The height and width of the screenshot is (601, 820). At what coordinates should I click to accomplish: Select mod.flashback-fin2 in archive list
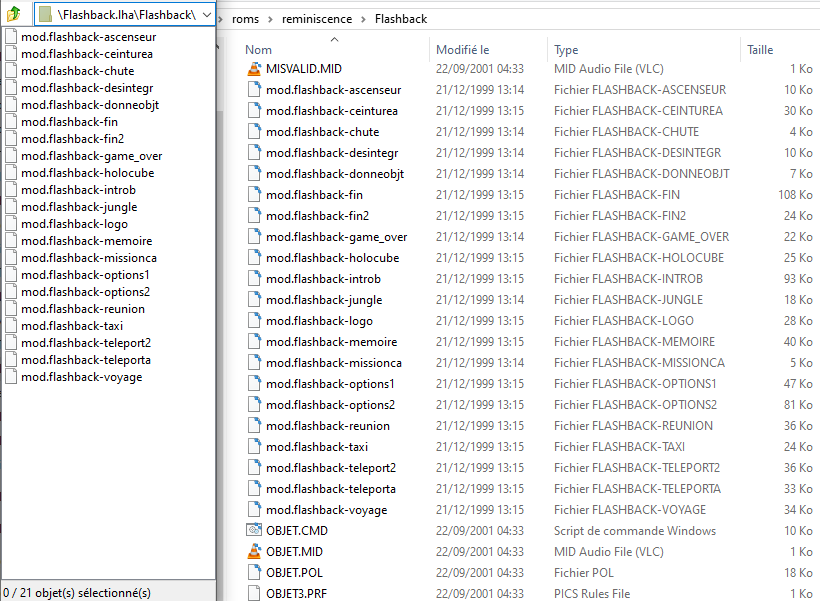73,139
